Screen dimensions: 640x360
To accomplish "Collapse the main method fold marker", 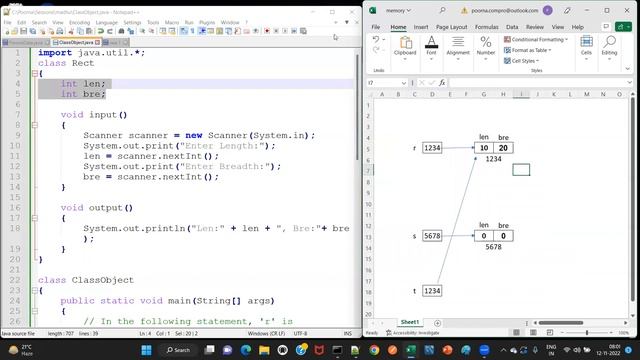I will pos(35,311).
